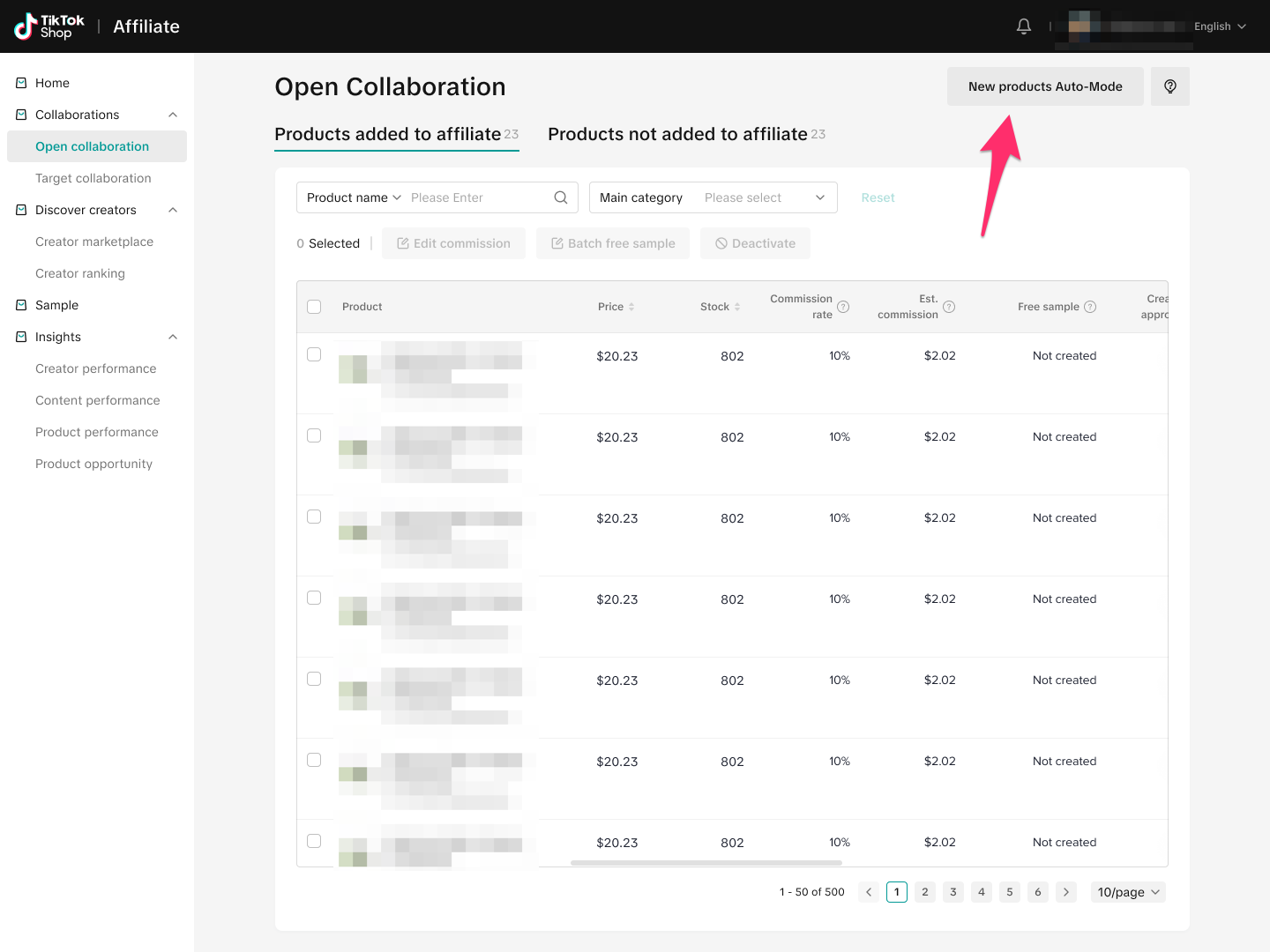Click the Est. commission info icon
The image size is (1270, 952).
tap(949, 307)
